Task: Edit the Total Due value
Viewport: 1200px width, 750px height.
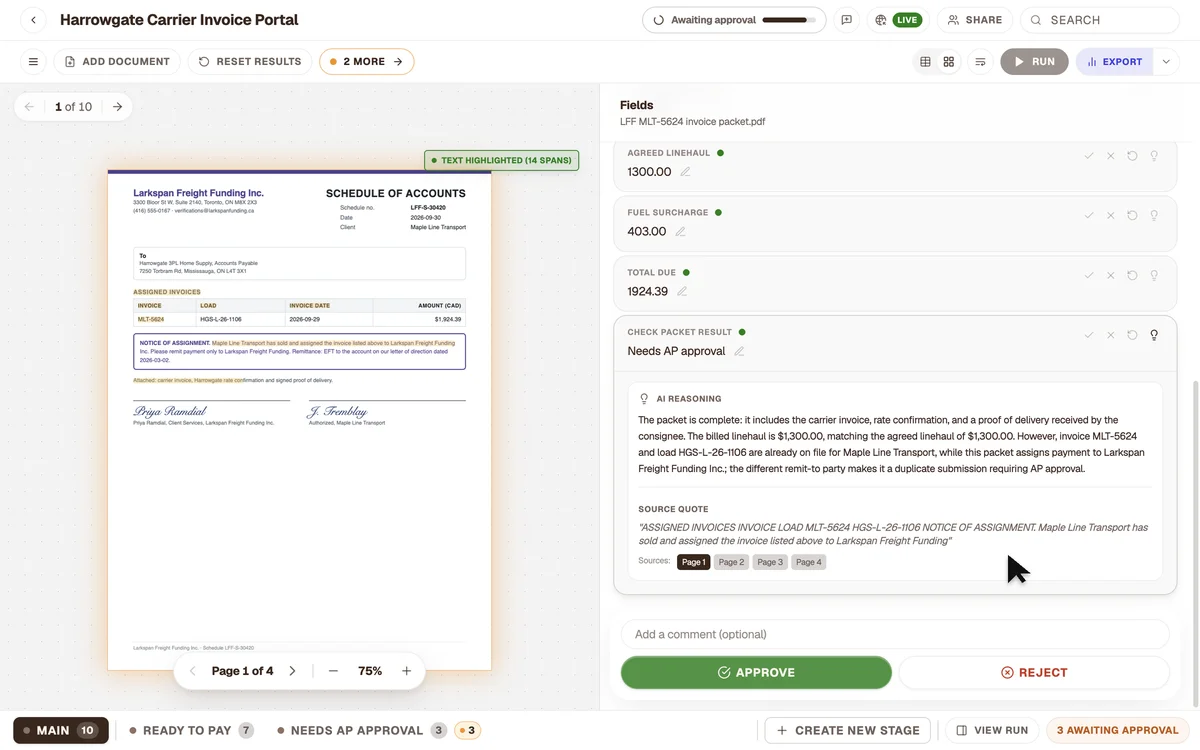Action: (x=682, y=292)
